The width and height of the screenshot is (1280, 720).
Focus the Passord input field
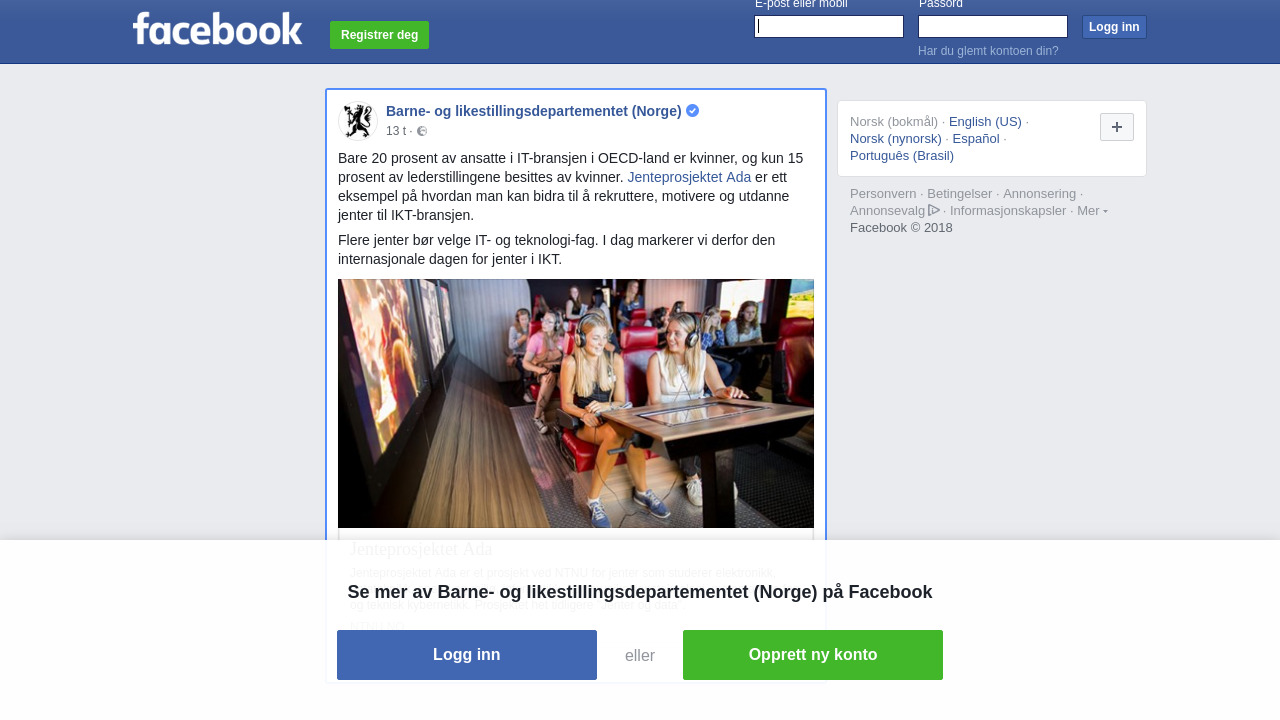(x=993, y=27)
